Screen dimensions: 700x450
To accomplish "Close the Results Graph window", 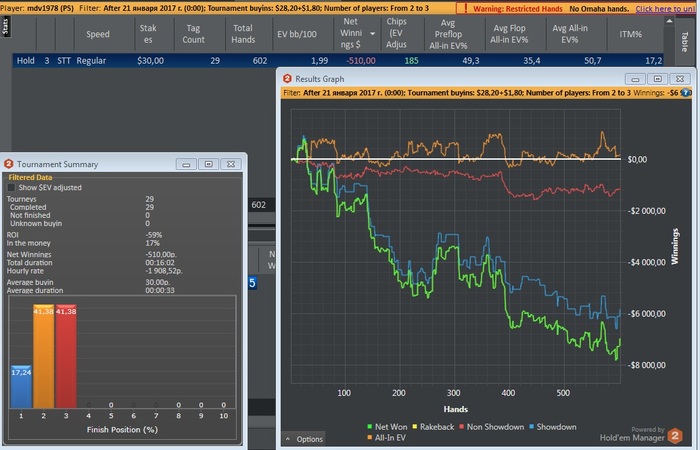I will pos(679,79).
